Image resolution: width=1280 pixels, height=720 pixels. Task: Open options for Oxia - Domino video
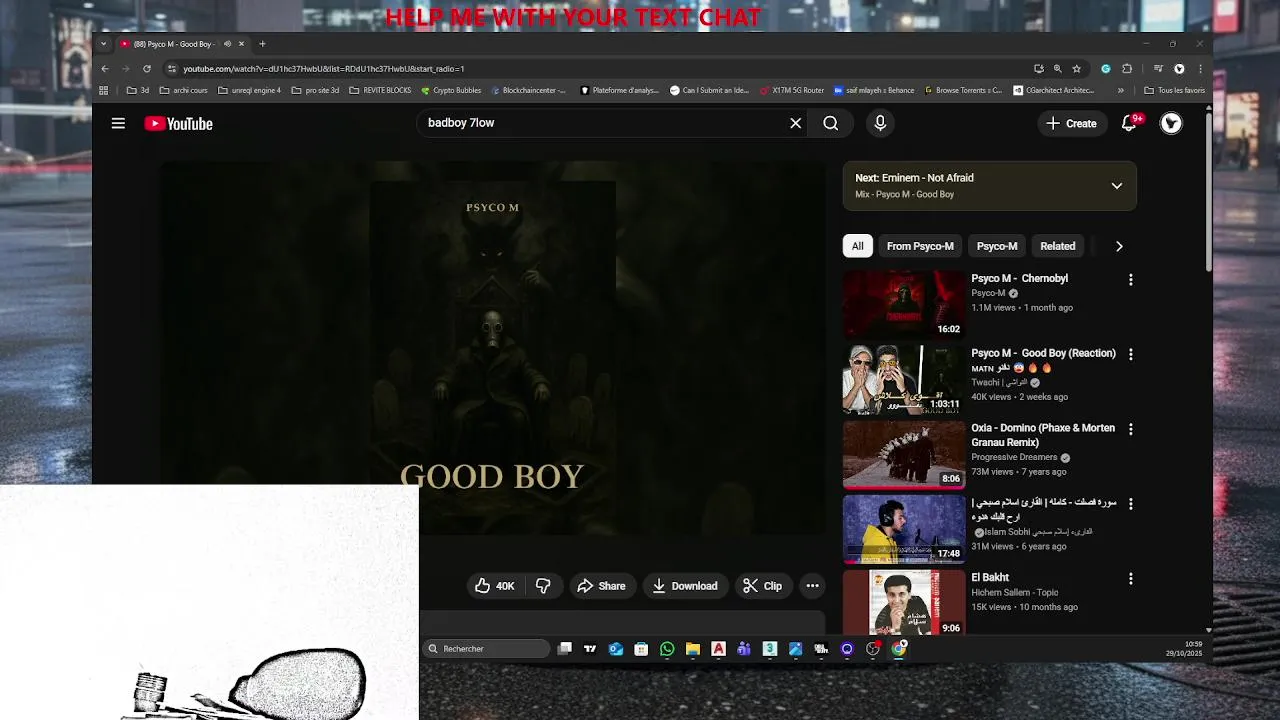pos(1131,429)
